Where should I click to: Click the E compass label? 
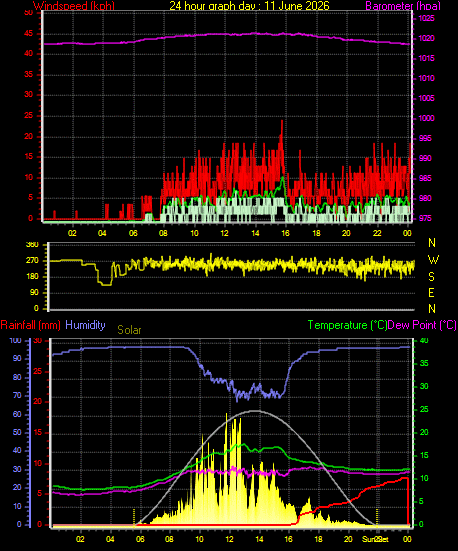pos(431,292)
